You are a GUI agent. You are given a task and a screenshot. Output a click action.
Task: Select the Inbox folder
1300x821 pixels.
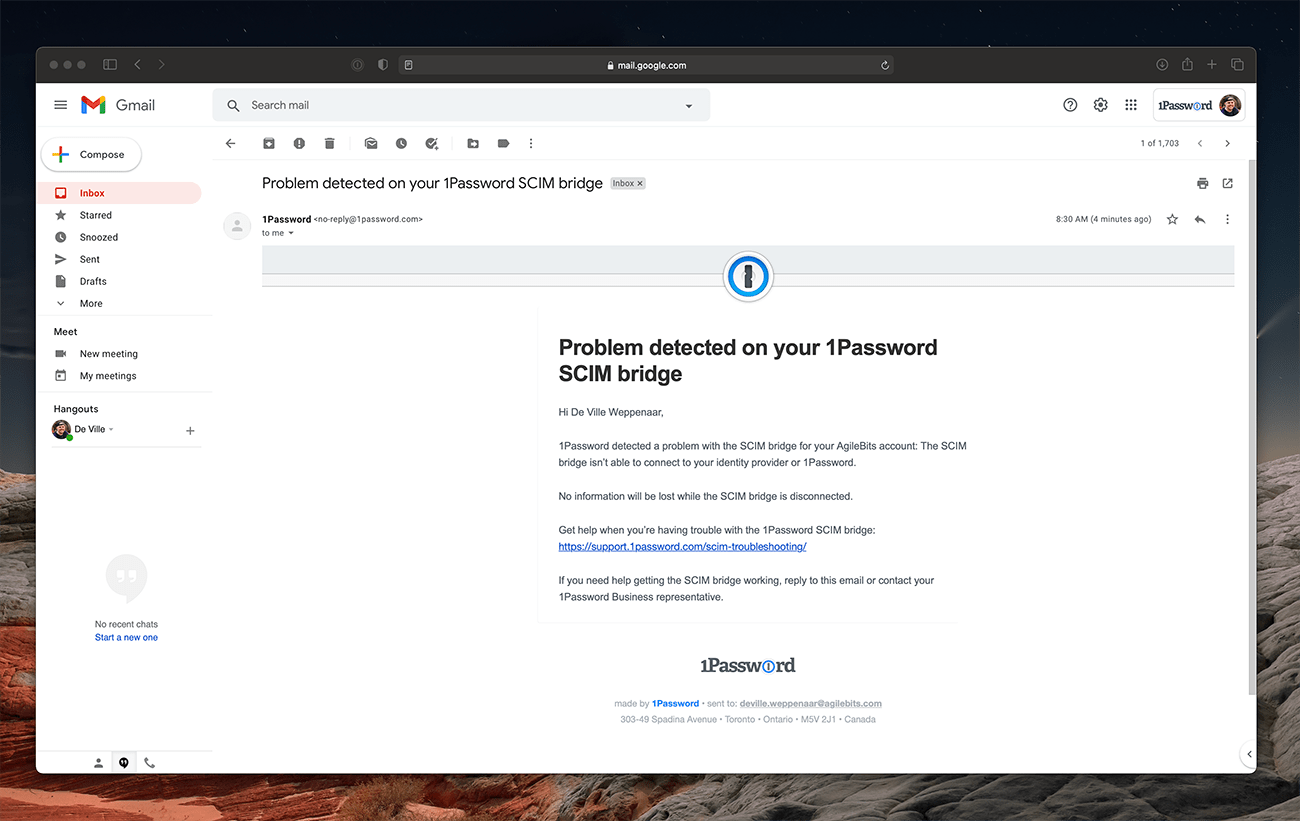119,193
